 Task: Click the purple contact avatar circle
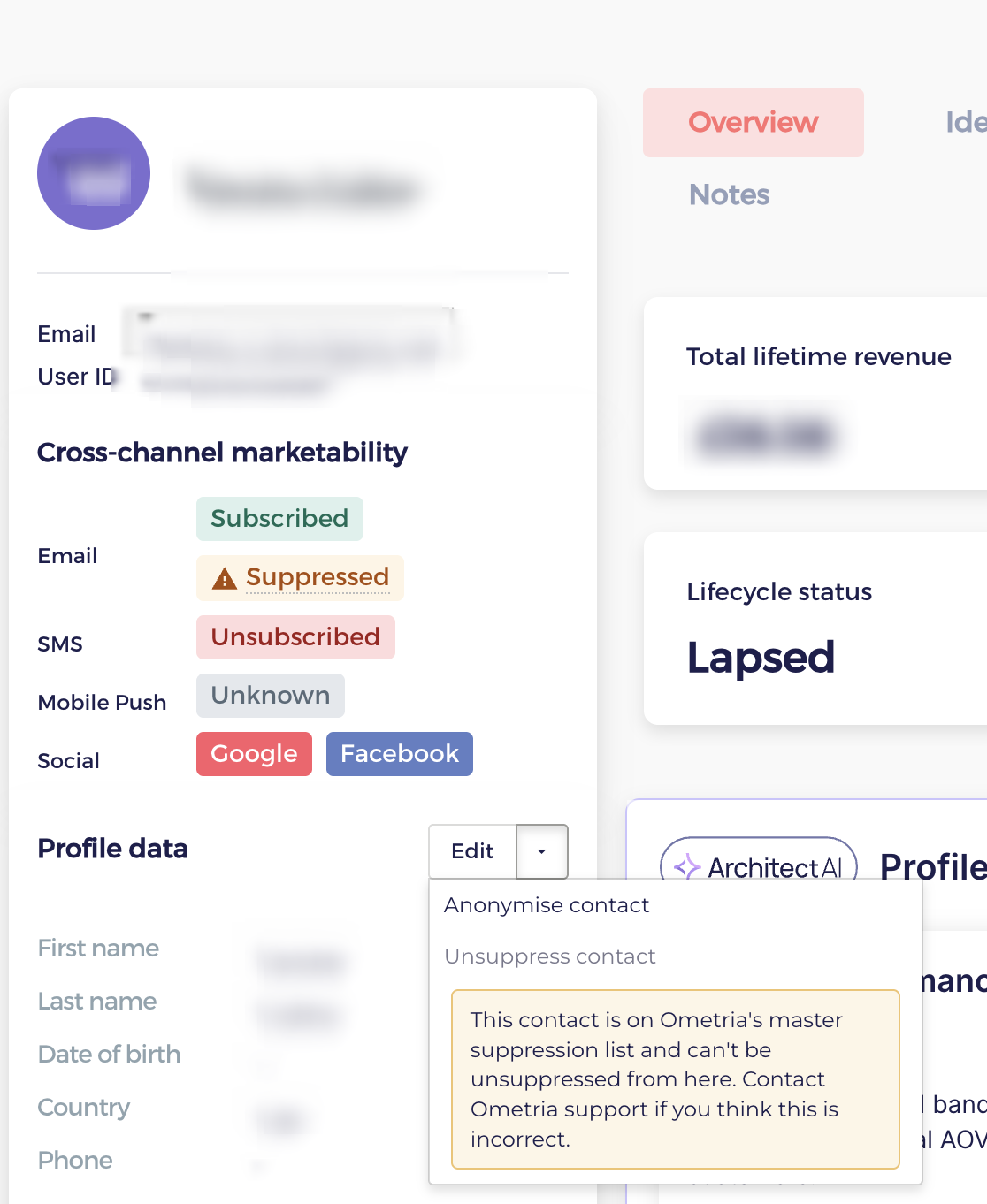point(94,173)
